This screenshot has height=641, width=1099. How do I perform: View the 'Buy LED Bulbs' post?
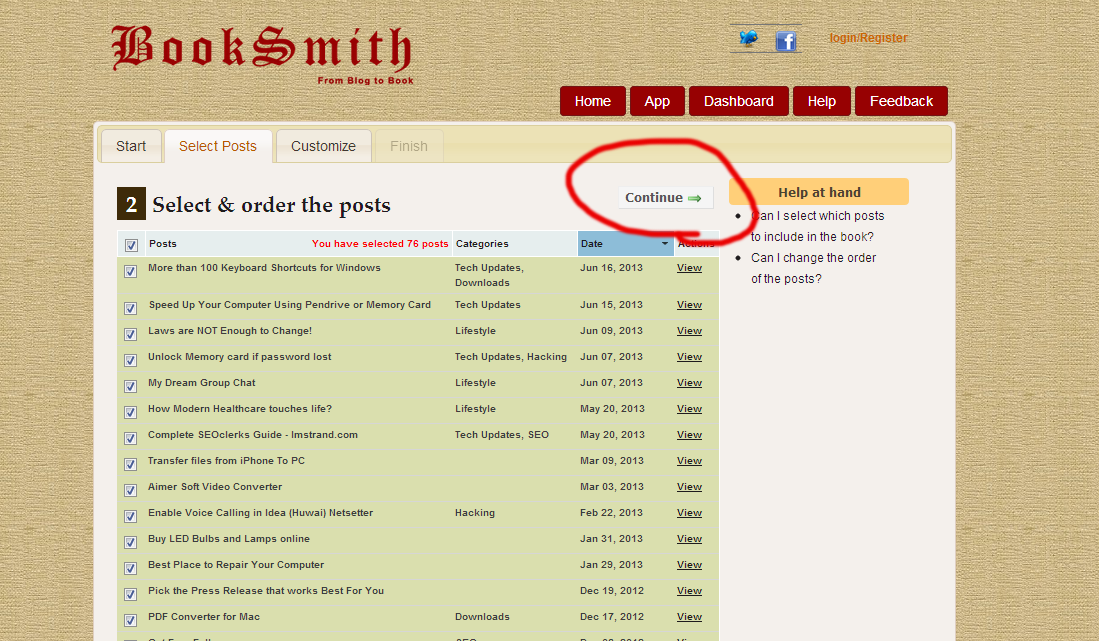(x=689, y=538)
